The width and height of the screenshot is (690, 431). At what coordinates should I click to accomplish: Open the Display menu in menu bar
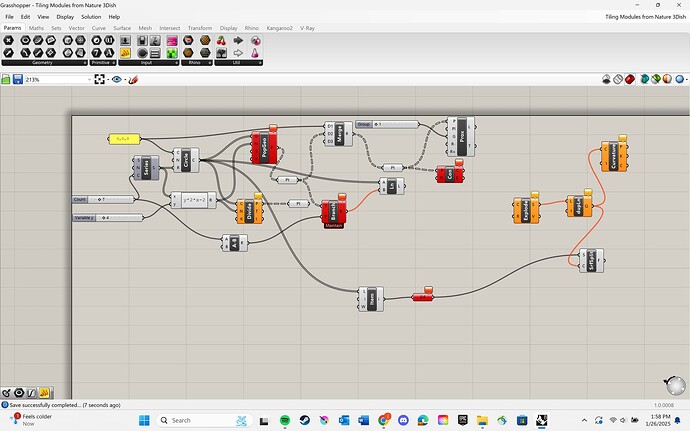65,17
